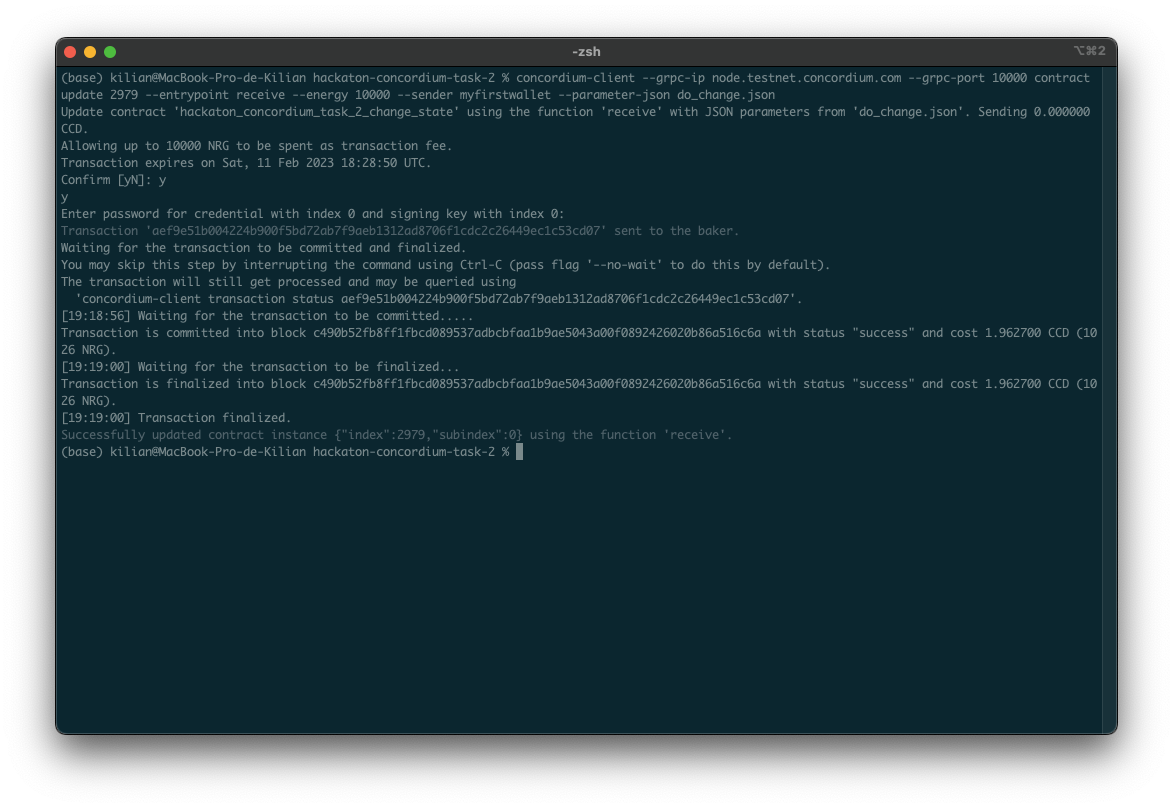Click 'concordium-client transaction status' command line

pos(438,299)
